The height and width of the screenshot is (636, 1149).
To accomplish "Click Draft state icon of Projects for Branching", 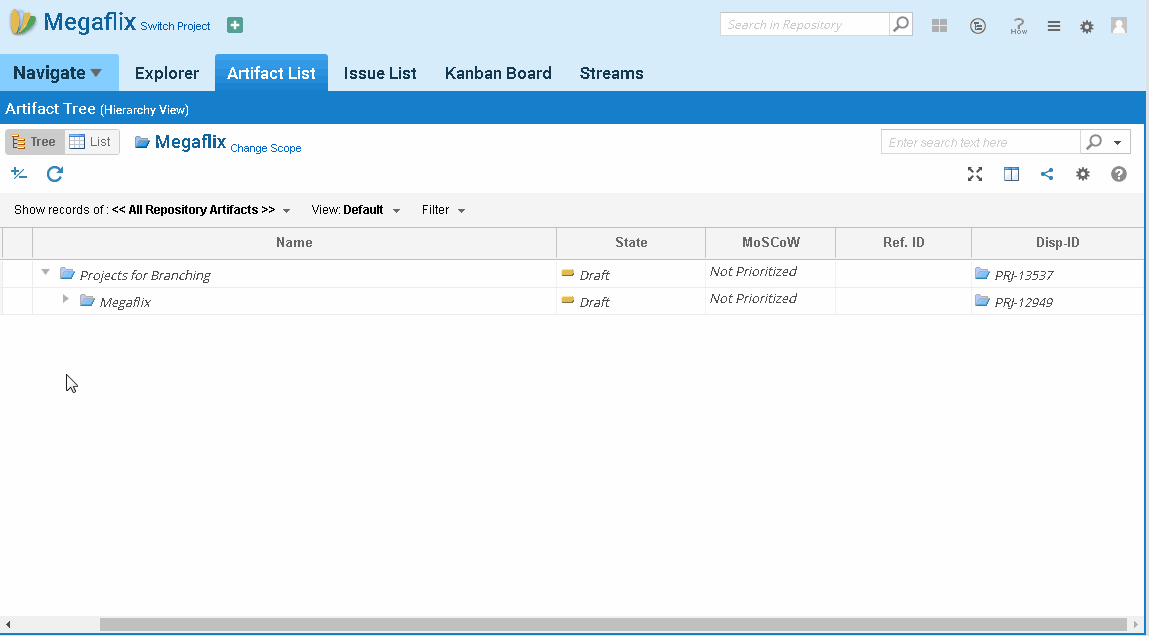I will point(567,273).
